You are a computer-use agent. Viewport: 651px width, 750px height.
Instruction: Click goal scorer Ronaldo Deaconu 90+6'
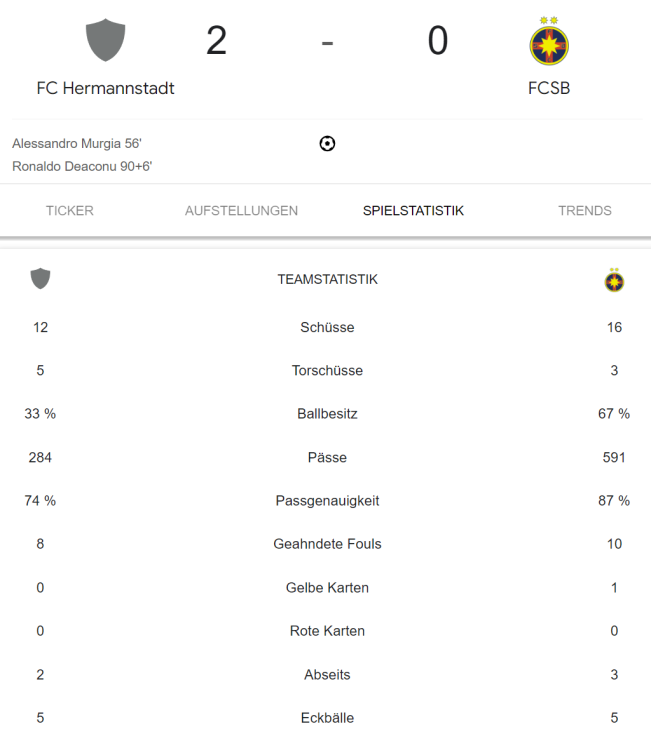click(82, 166)
